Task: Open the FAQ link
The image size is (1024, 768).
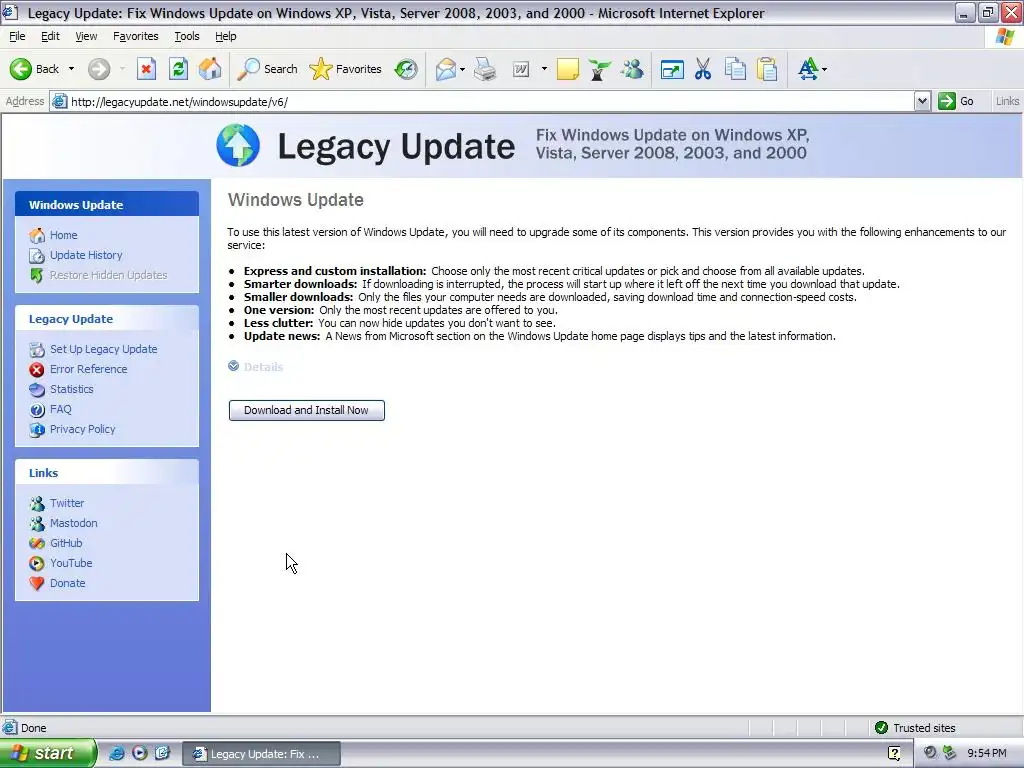Action: [61, 409]
